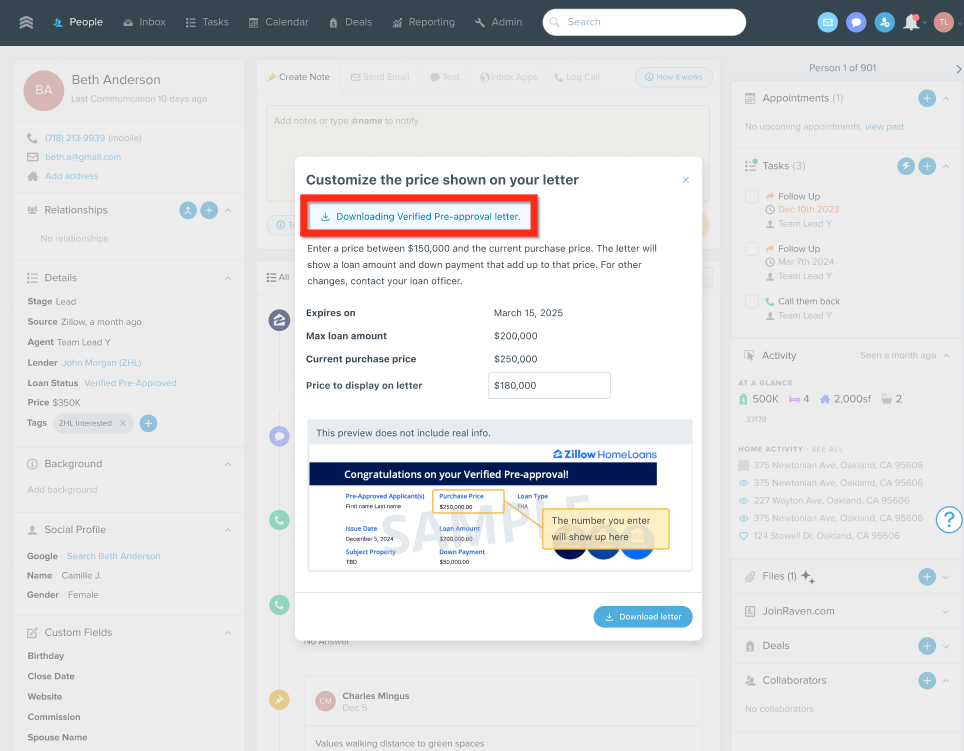The width and height of the screenshot is (964, 751).
Task: Open the view past appointments link
Action: [x=884, y=127]
